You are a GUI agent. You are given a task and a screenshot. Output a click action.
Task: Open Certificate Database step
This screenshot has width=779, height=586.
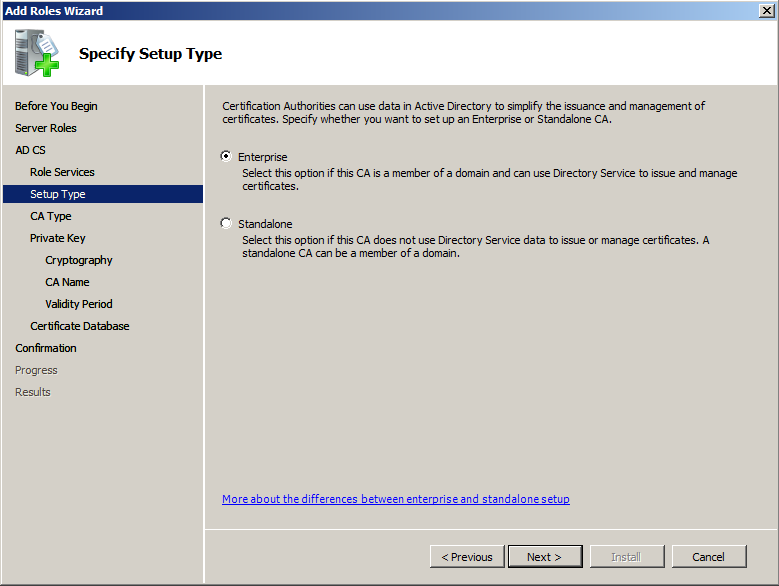point(80,326)
